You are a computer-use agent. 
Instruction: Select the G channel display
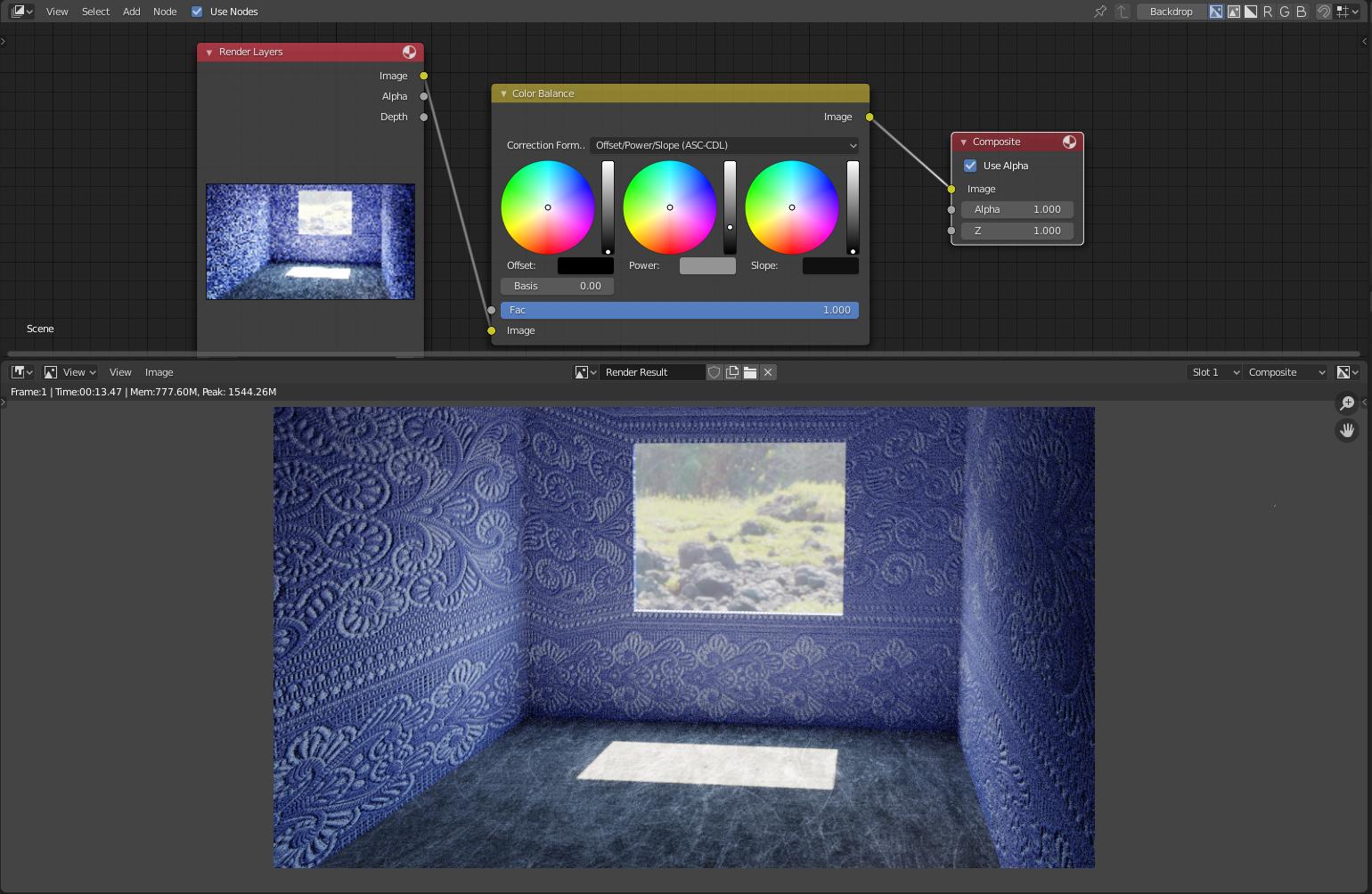pyautogui.click(x=1285, y=12)
